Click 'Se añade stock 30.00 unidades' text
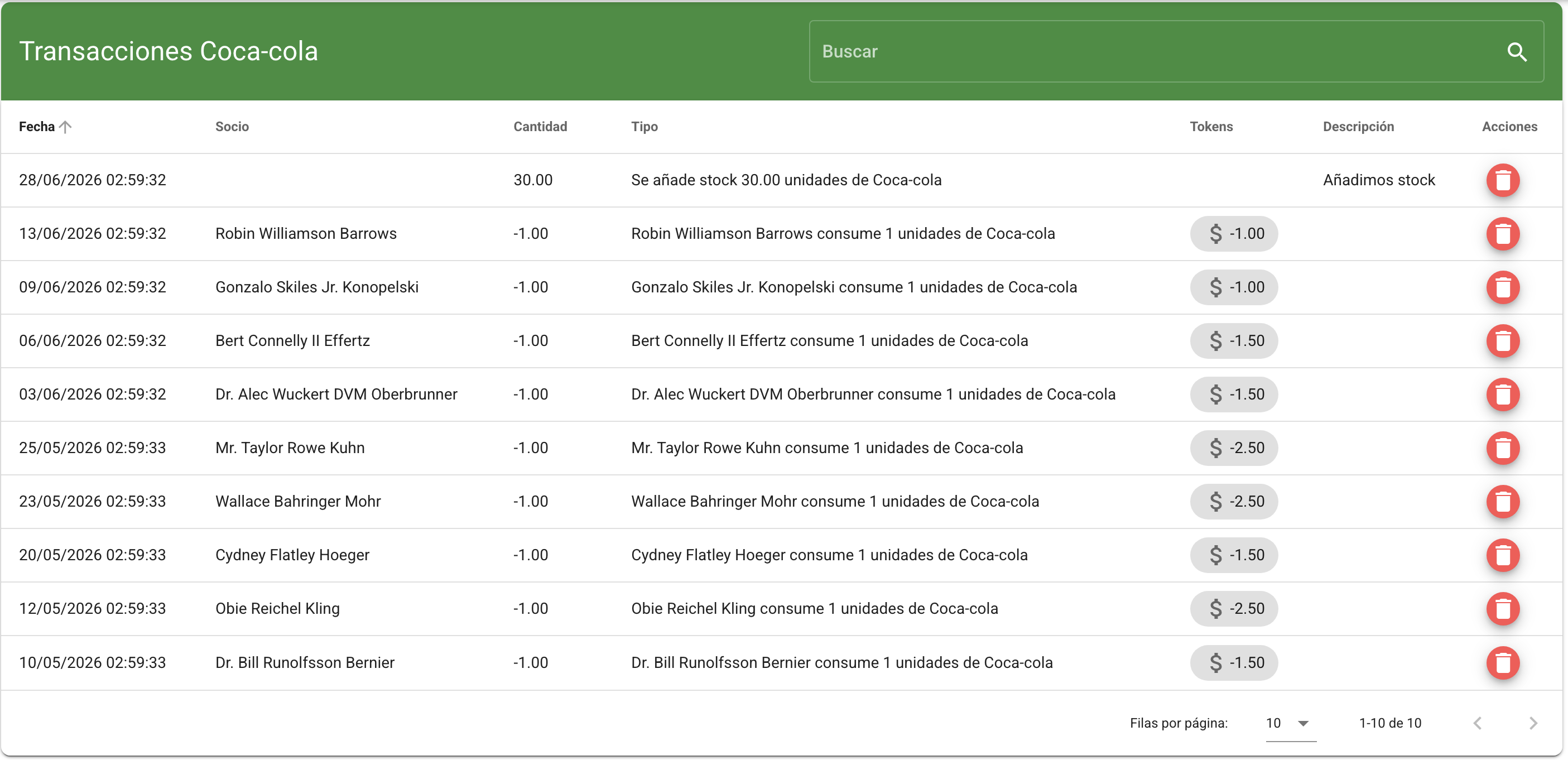The image size is (1568, 760). [786, 180]
